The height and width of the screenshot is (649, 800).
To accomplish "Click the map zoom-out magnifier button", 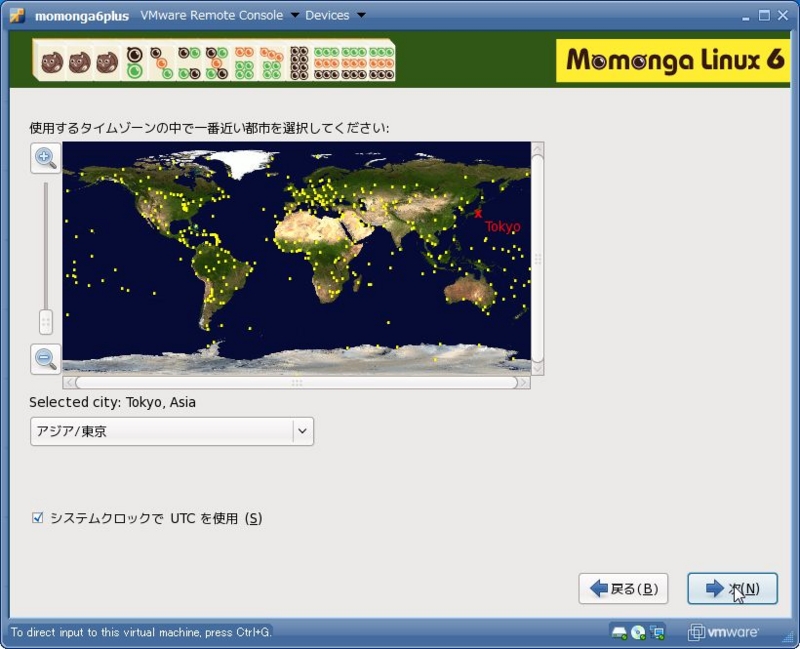I will click(x=45, y=359).
